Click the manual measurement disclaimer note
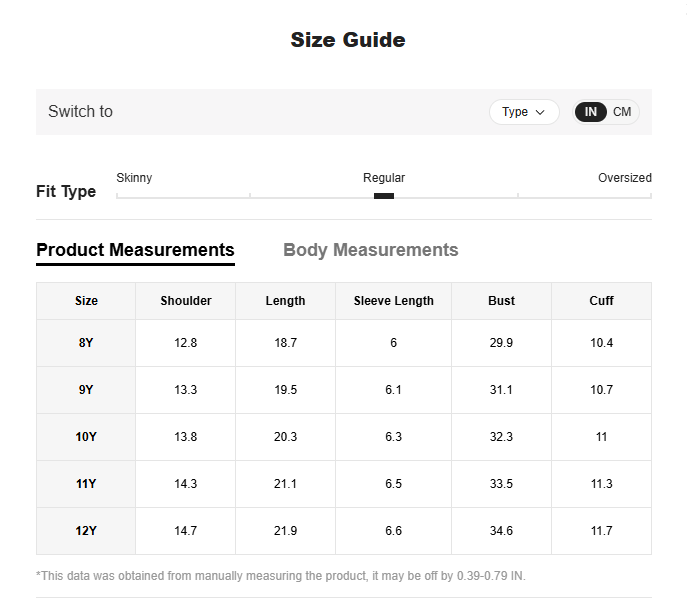The height and width of the screenshot is (600, 687). pyautogui.click(x=281, y=576)
